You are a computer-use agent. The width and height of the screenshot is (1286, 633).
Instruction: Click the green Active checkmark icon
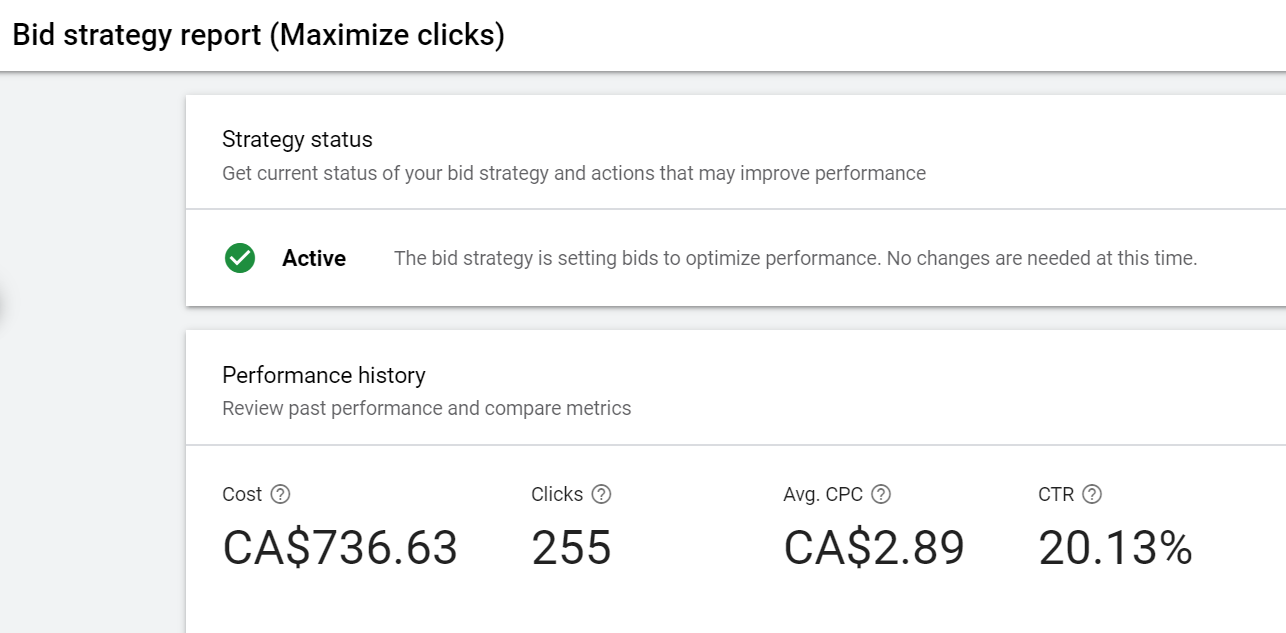click(x=240, y=258)
